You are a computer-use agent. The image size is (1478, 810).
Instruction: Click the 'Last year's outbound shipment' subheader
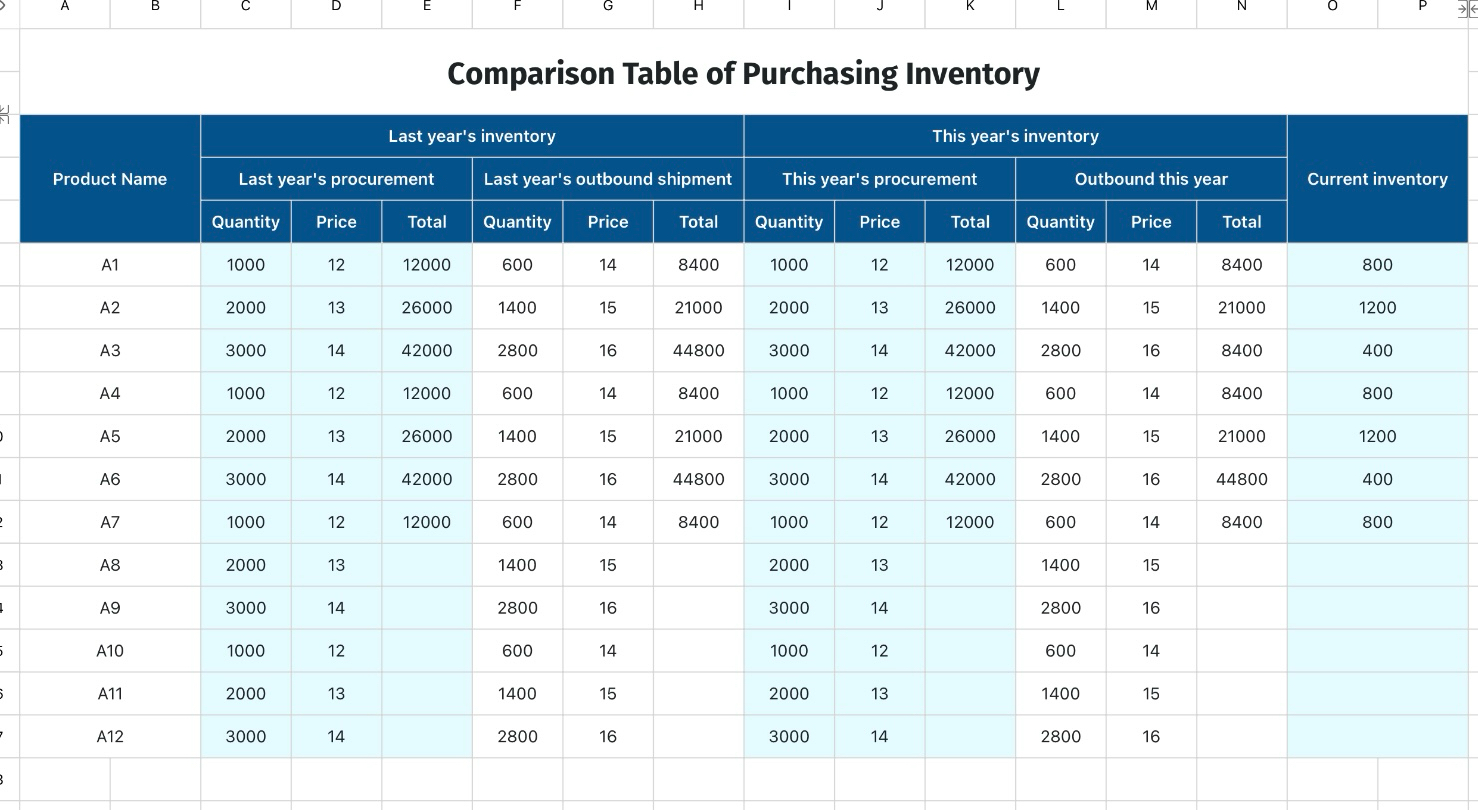(x=608, y=179)
